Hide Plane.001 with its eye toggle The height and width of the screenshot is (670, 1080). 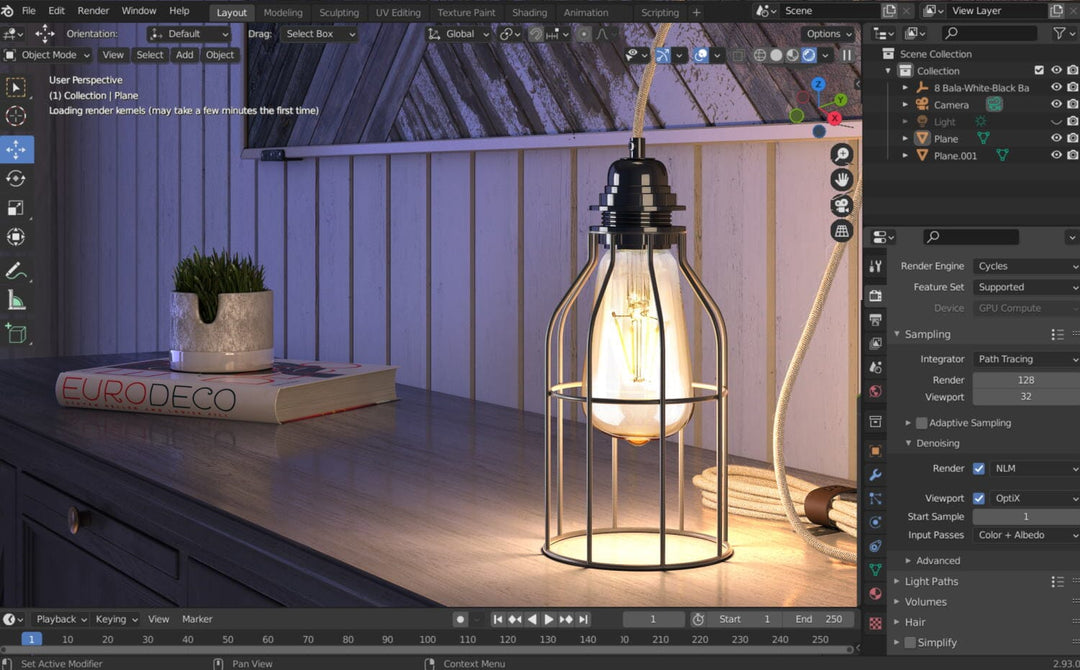1055,155
